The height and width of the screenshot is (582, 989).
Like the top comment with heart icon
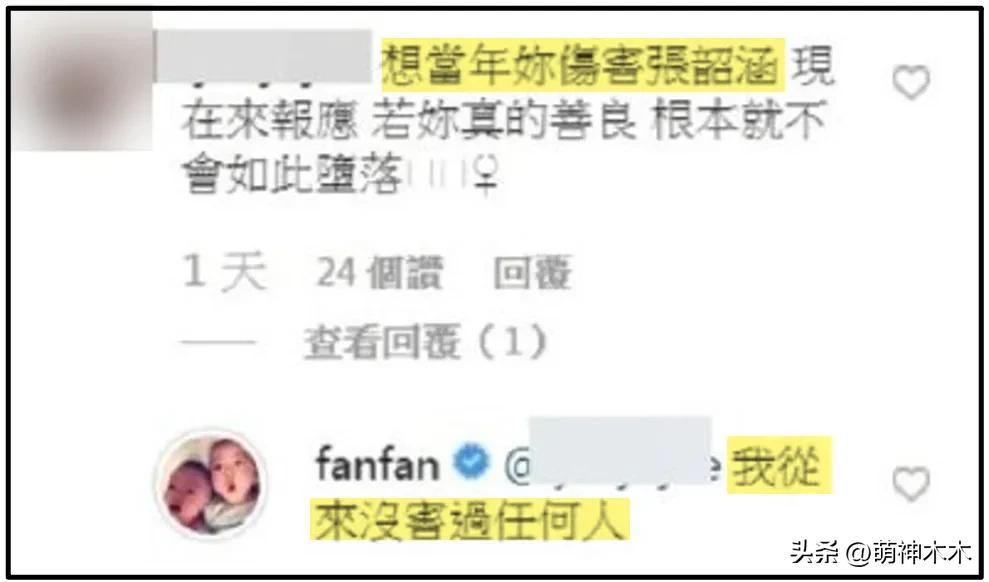911,82
